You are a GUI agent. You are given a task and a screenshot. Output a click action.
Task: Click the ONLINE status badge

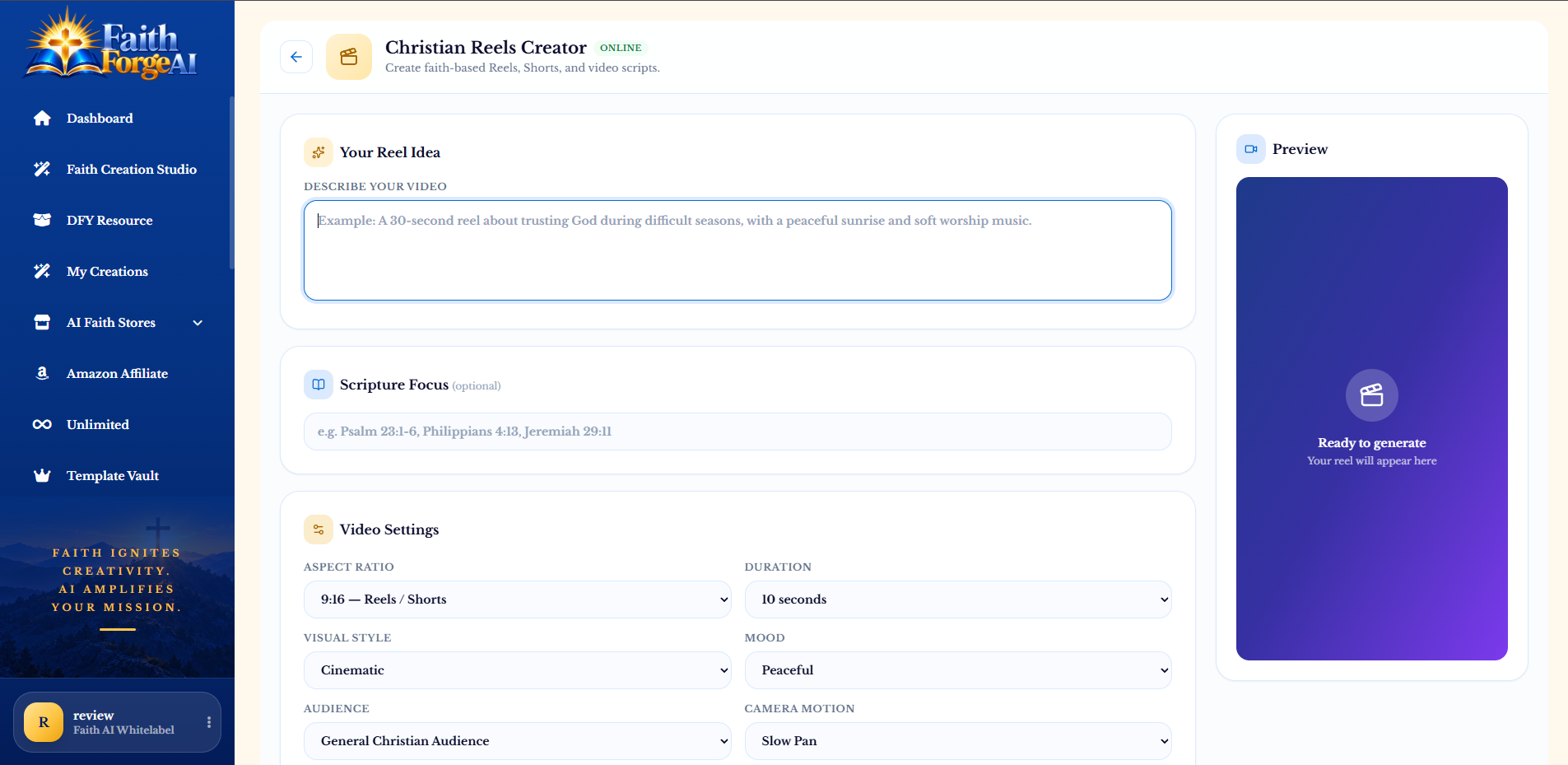tap(621, 48)
